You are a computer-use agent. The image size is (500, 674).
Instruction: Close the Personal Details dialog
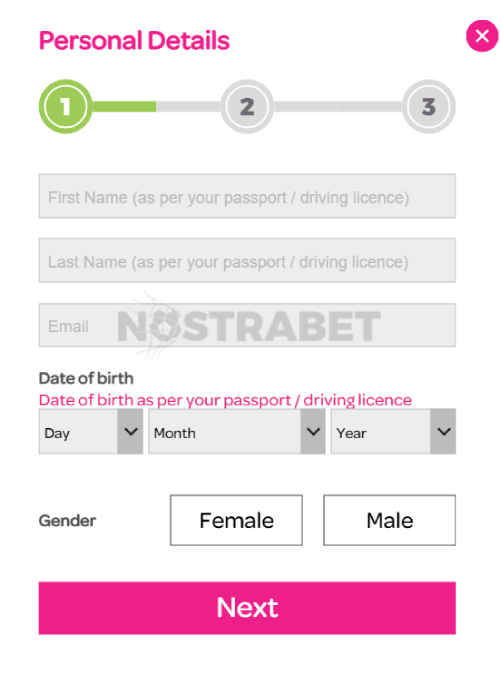click(x=482, y=36)
